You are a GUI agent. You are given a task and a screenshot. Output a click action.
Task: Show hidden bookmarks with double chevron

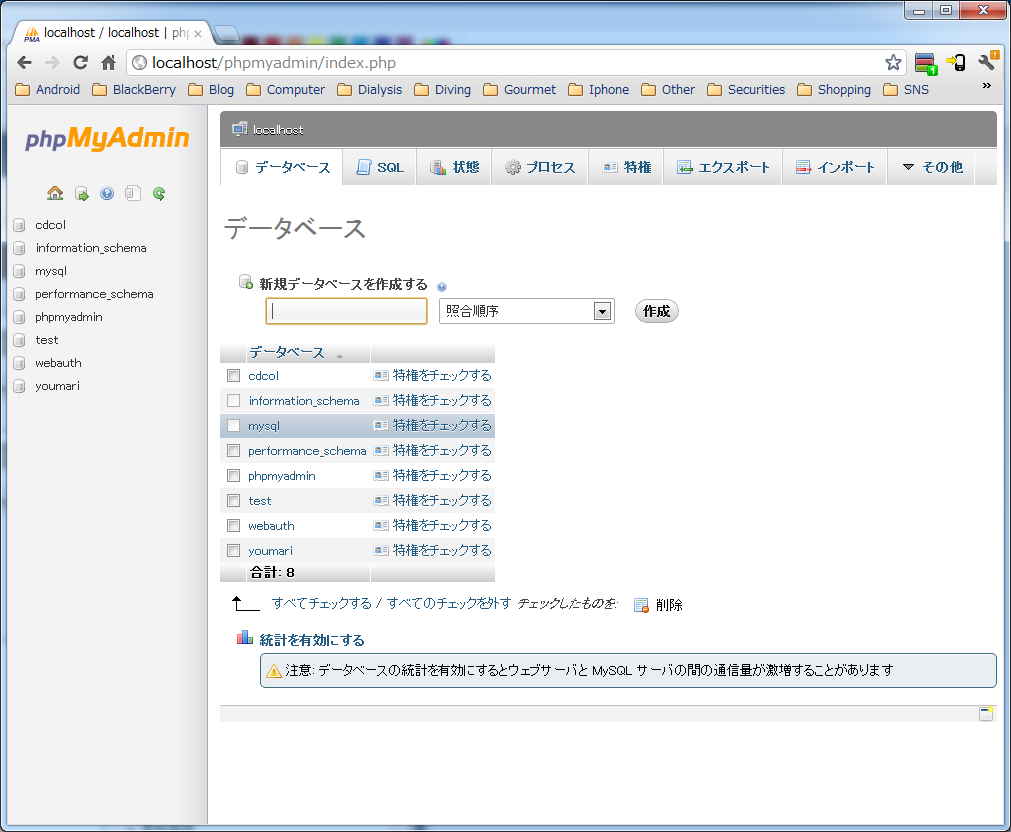pos(986,86)
